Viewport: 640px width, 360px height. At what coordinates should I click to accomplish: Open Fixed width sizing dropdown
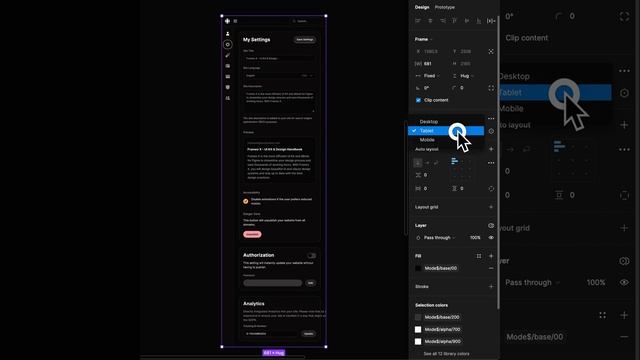(428, 76)
